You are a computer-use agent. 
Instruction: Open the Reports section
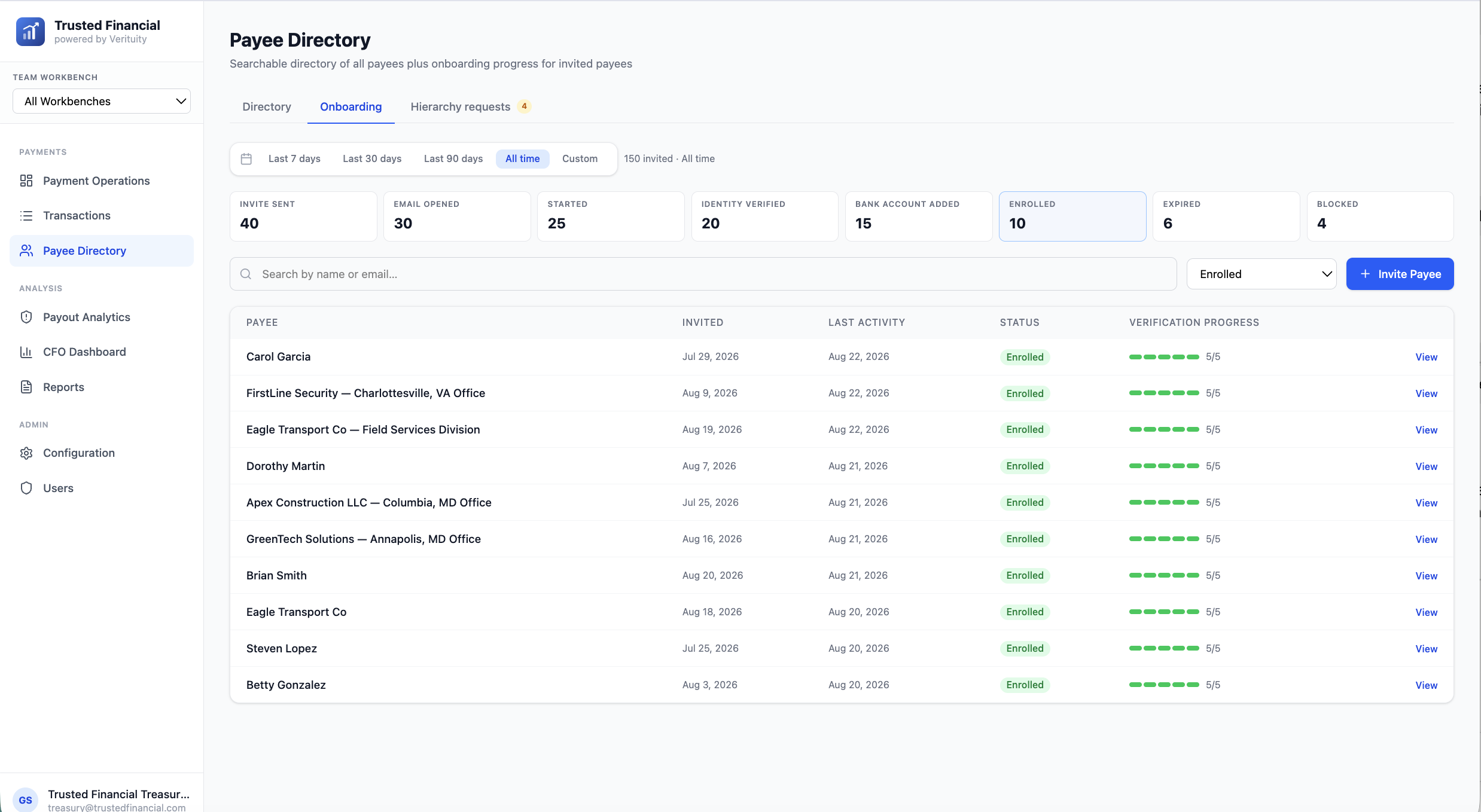[102, 387]
